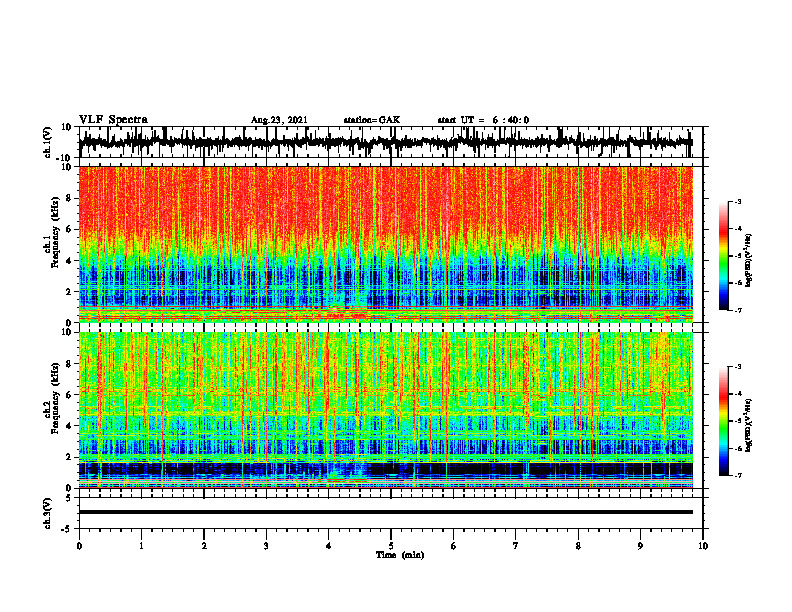Screen dimensions: 792x612
Task: Click the lower ch.2 PSD color bar
Action: pyautogui.click(x=723, y=421)
